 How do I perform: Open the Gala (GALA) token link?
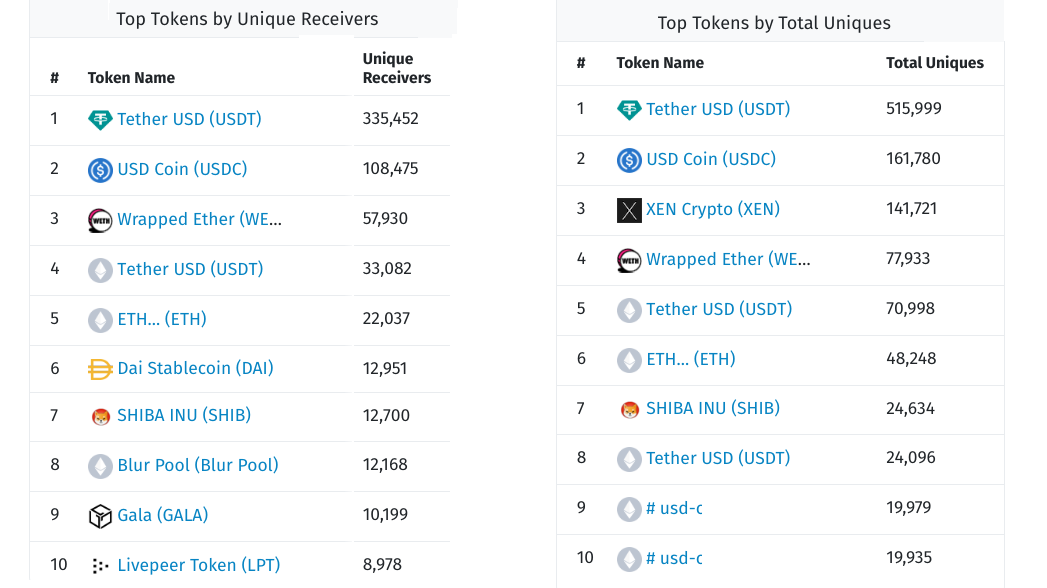(162, 515)
